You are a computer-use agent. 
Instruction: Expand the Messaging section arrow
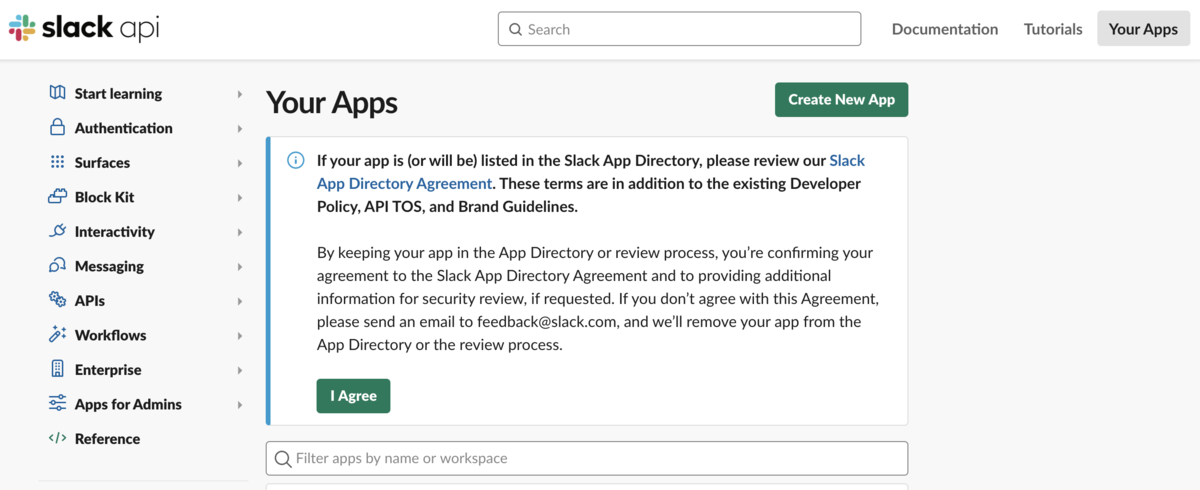pyautogui.click(x=240, y=266)
